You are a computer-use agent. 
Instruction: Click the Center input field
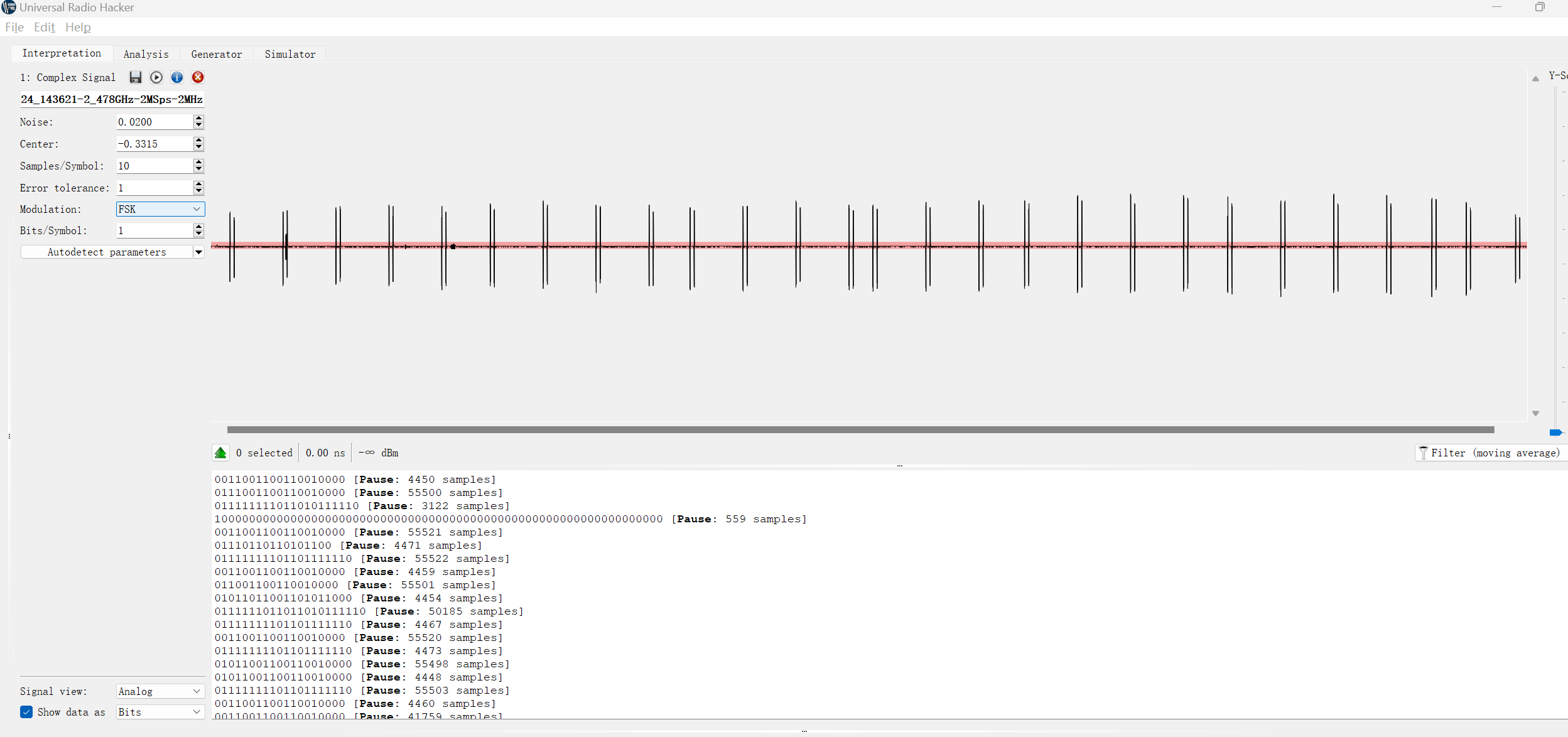pos(154,144)
